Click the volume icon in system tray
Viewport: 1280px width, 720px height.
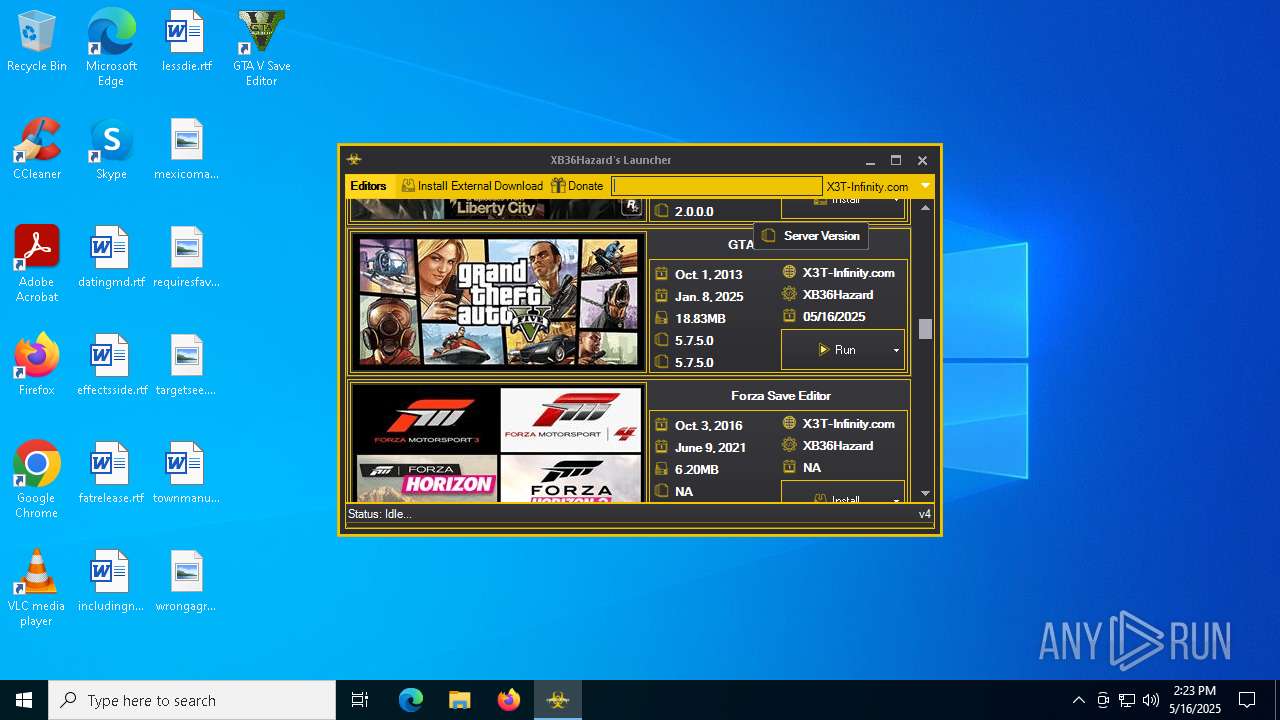[x=1151, y=700]
